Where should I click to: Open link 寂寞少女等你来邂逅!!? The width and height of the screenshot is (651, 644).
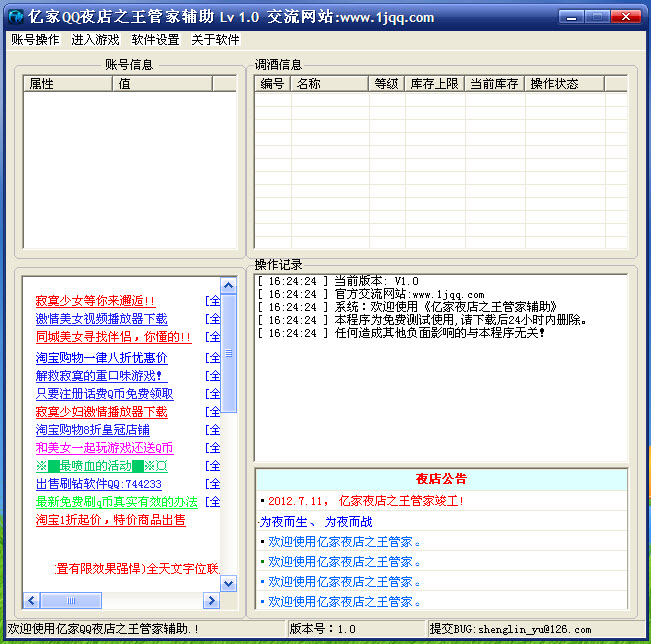95,301
